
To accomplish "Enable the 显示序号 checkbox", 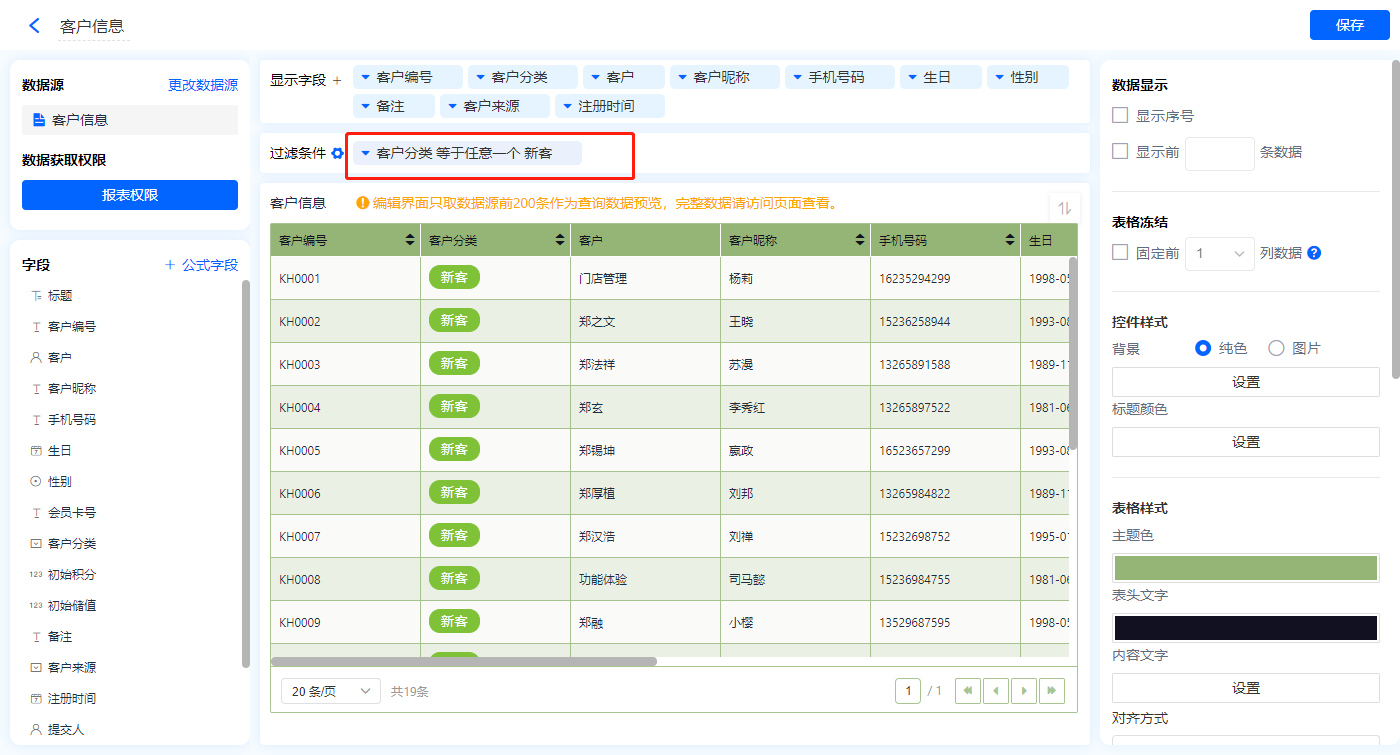I will click(x=1121, y=116).
